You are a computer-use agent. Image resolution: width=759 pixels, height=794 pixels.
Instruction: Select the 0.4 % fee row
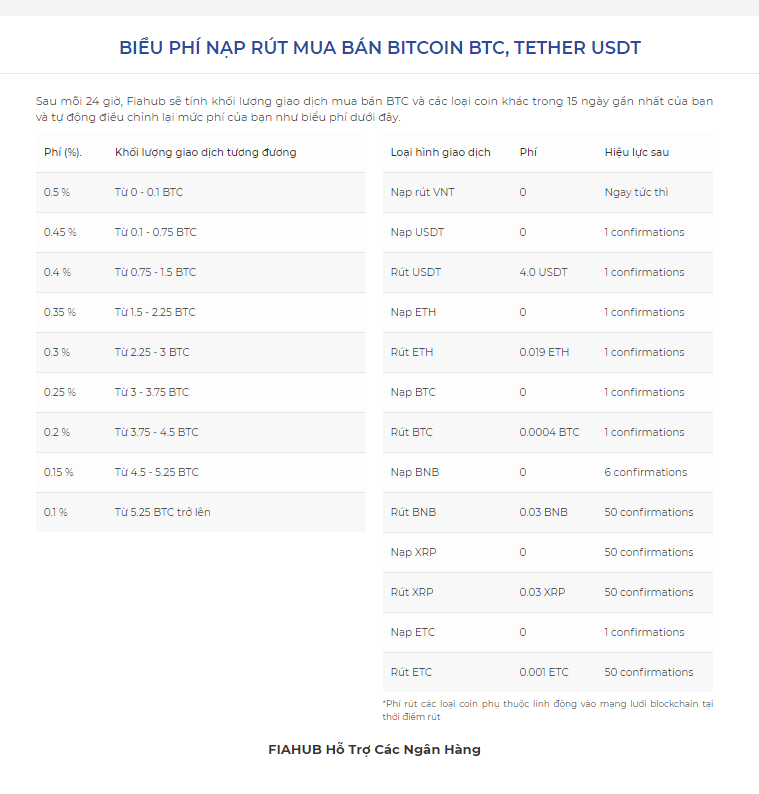point(201,272)
